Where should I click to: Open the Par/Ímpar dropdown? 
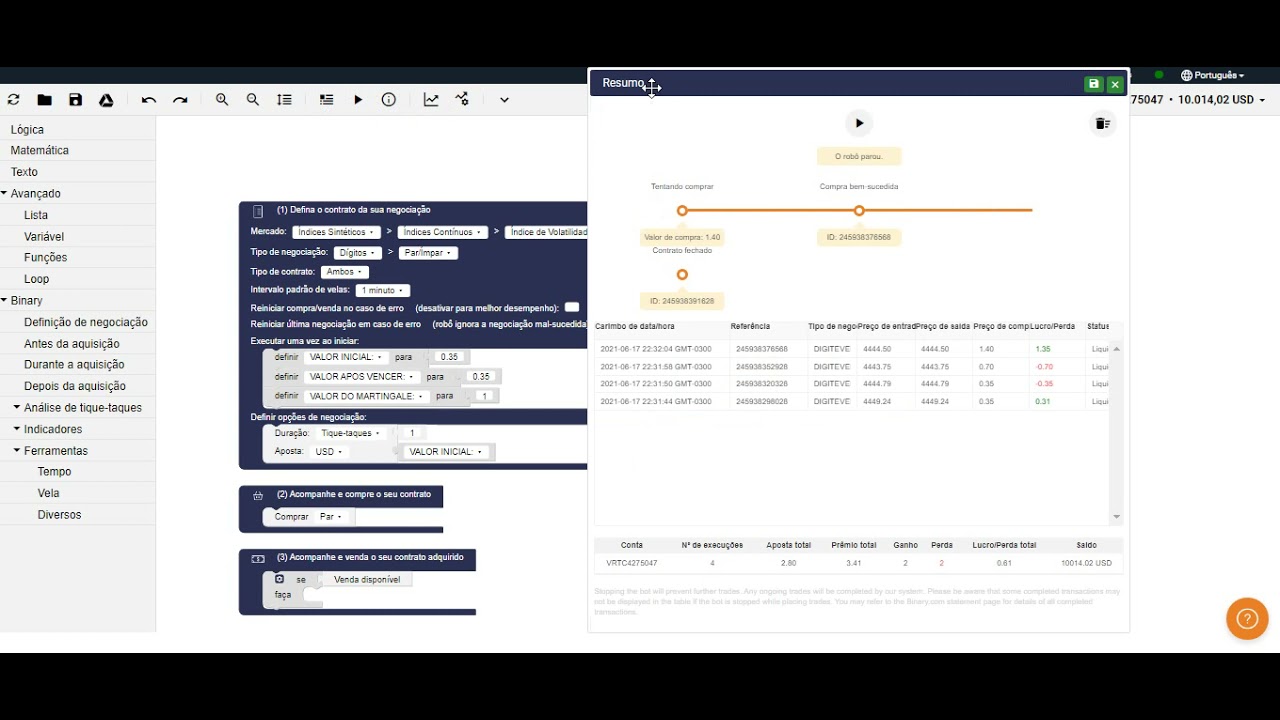pyautogui.click(x=428, y=253)
